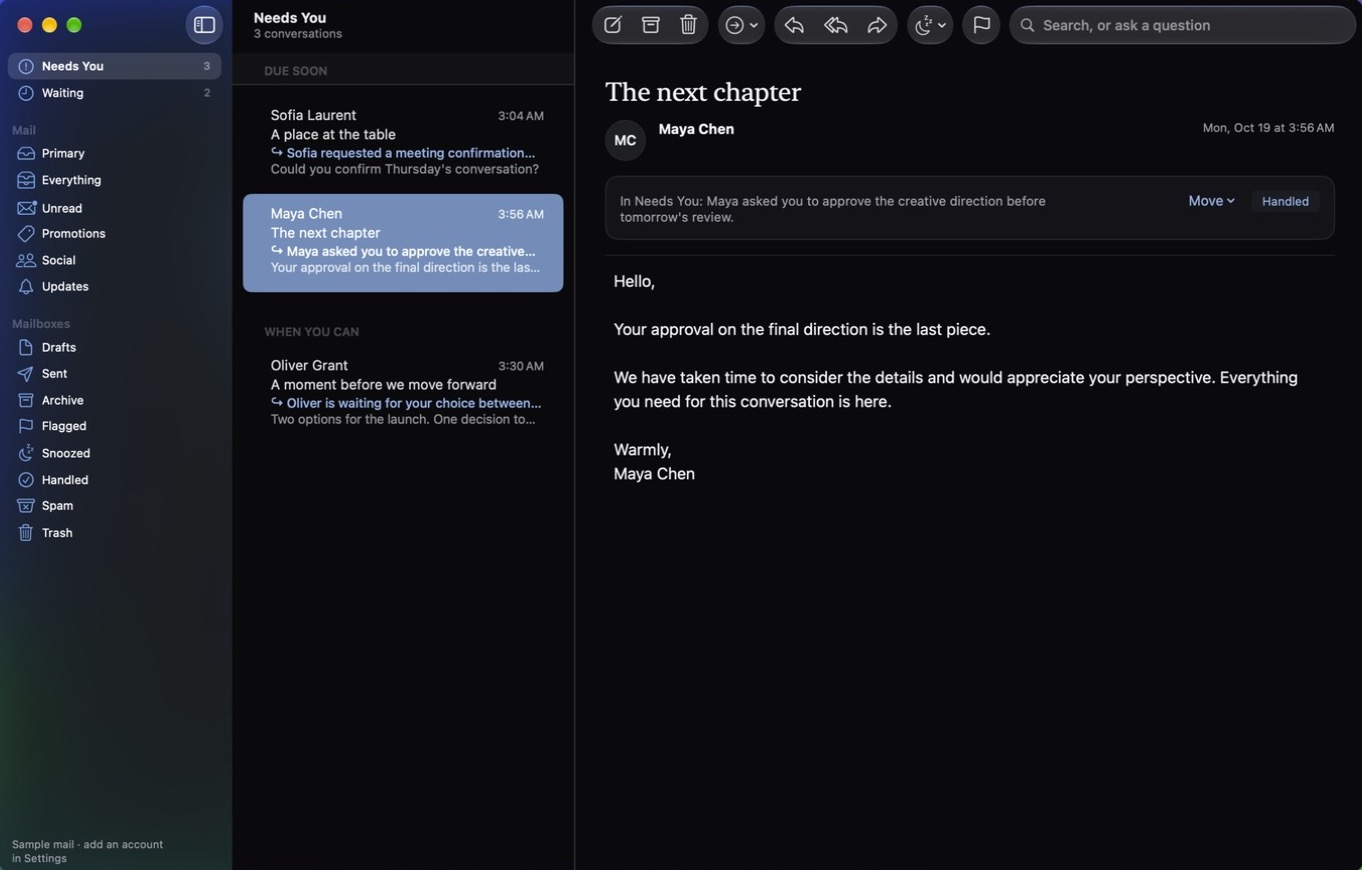Viewport: 1362px width, 870px height.
Task: Switch to the Primary mail category
Action: click(115, 153)
